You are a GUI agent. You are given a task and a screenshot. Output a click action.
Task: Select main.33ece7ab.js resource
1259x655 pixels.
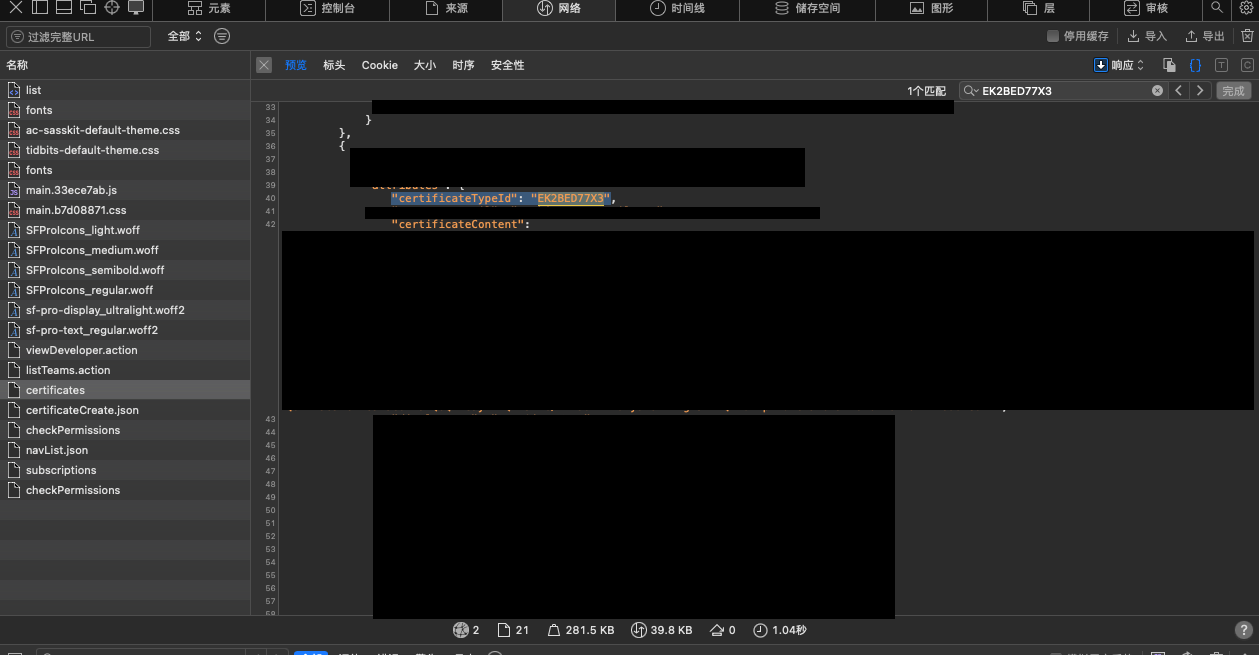tap(125, 190)
